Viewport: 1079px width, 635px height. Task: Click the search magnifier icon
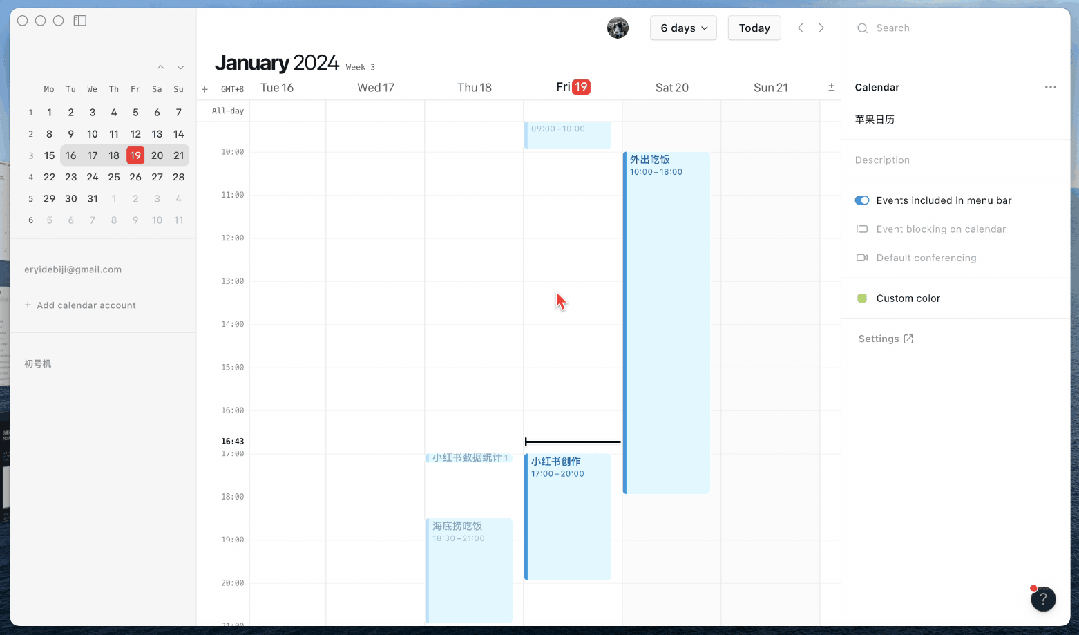click(862, 28)
